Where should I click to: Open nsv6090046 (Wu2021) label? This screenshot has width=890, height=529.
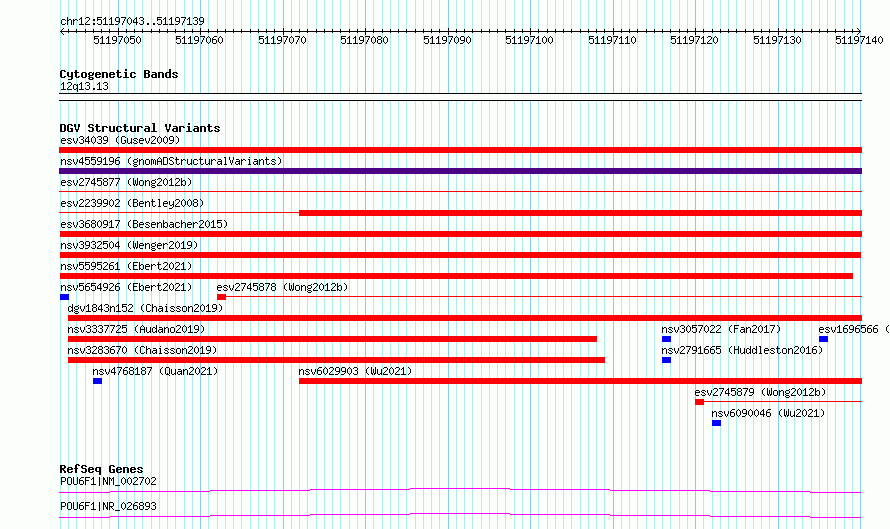point(768,413)
